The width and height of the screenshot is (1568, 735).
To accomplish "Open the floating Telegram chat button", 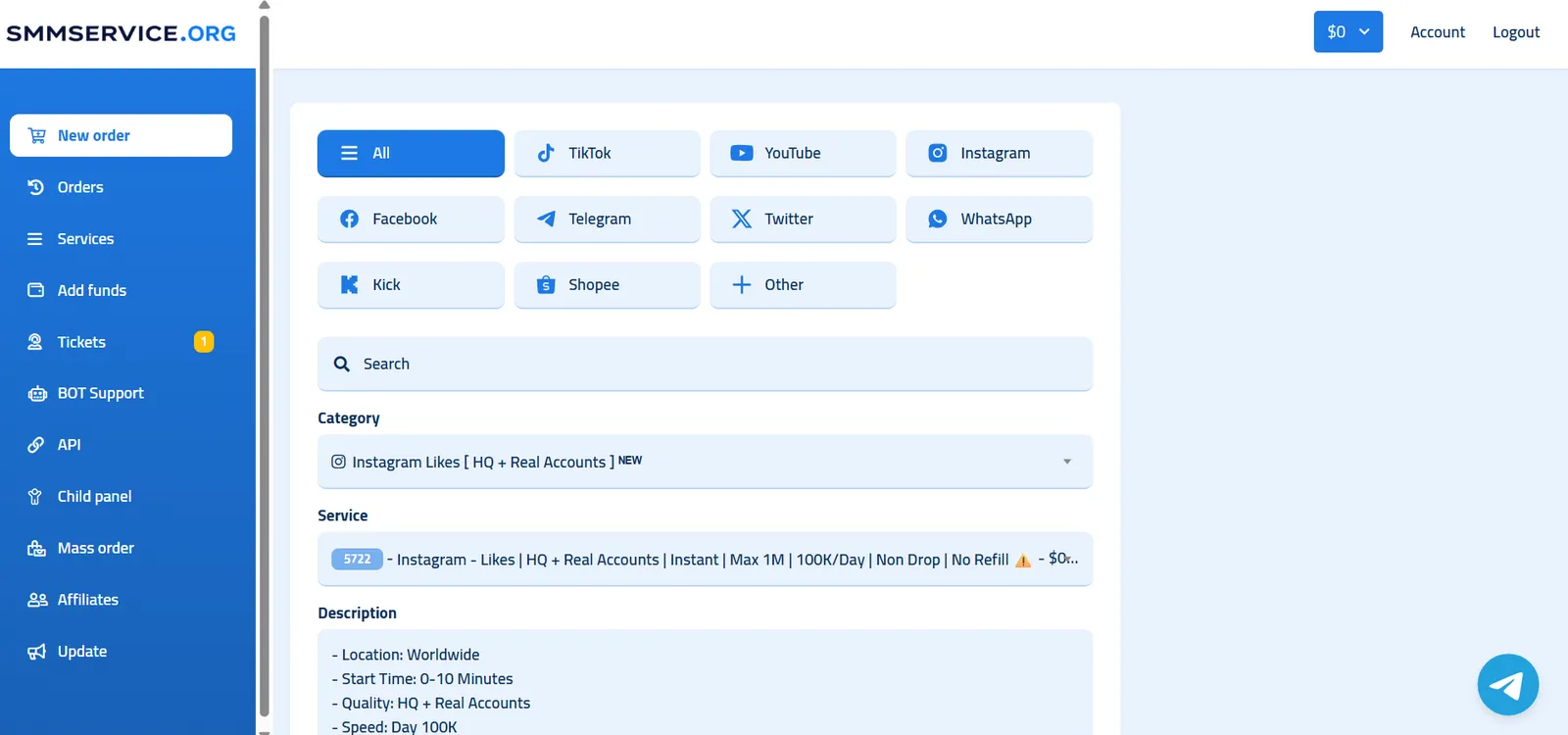I will pyautogui.click(x=1507, y=684).
